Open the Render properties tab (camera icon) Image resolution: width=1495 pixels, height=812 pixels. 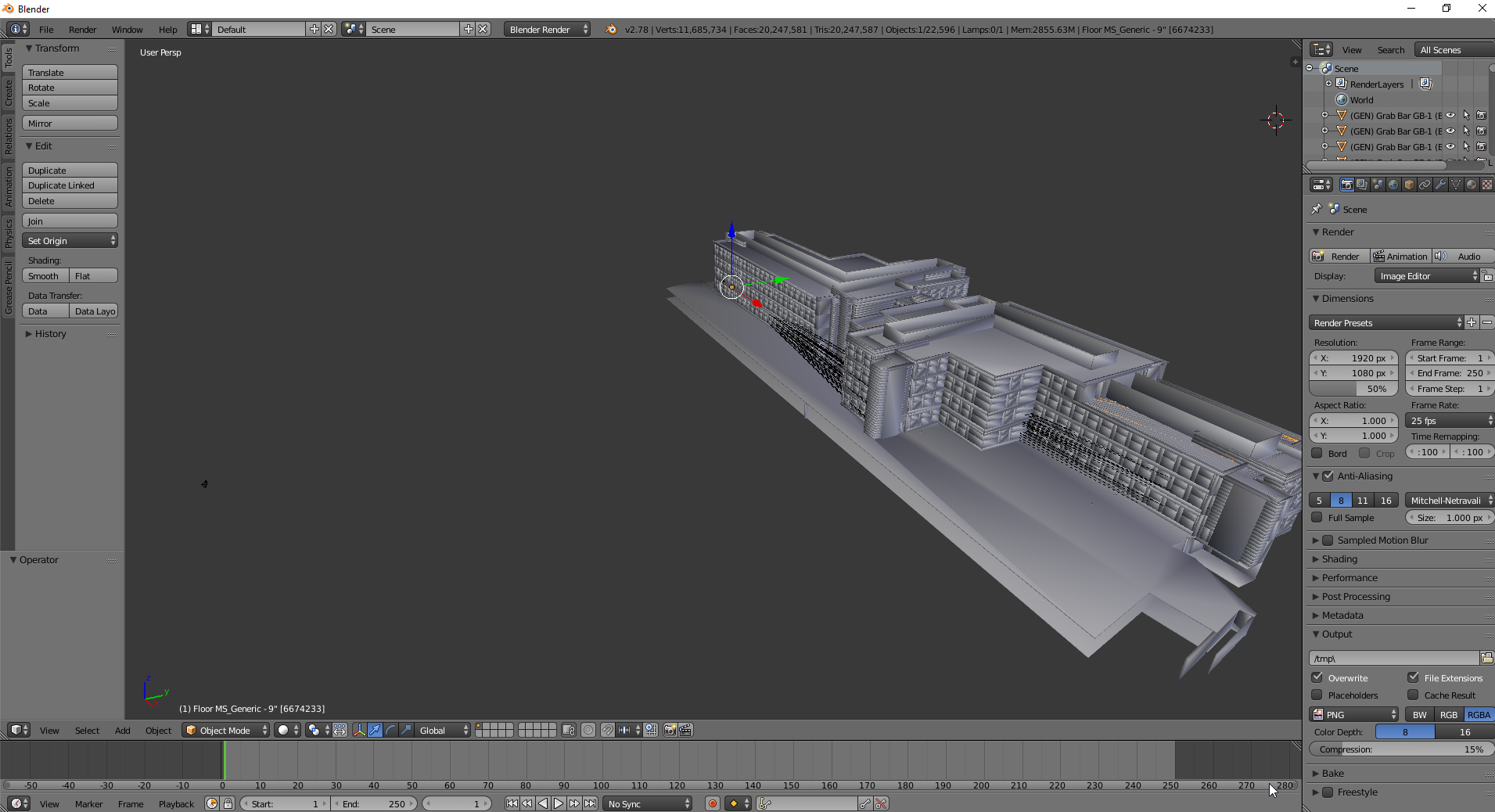point(1346,185)
